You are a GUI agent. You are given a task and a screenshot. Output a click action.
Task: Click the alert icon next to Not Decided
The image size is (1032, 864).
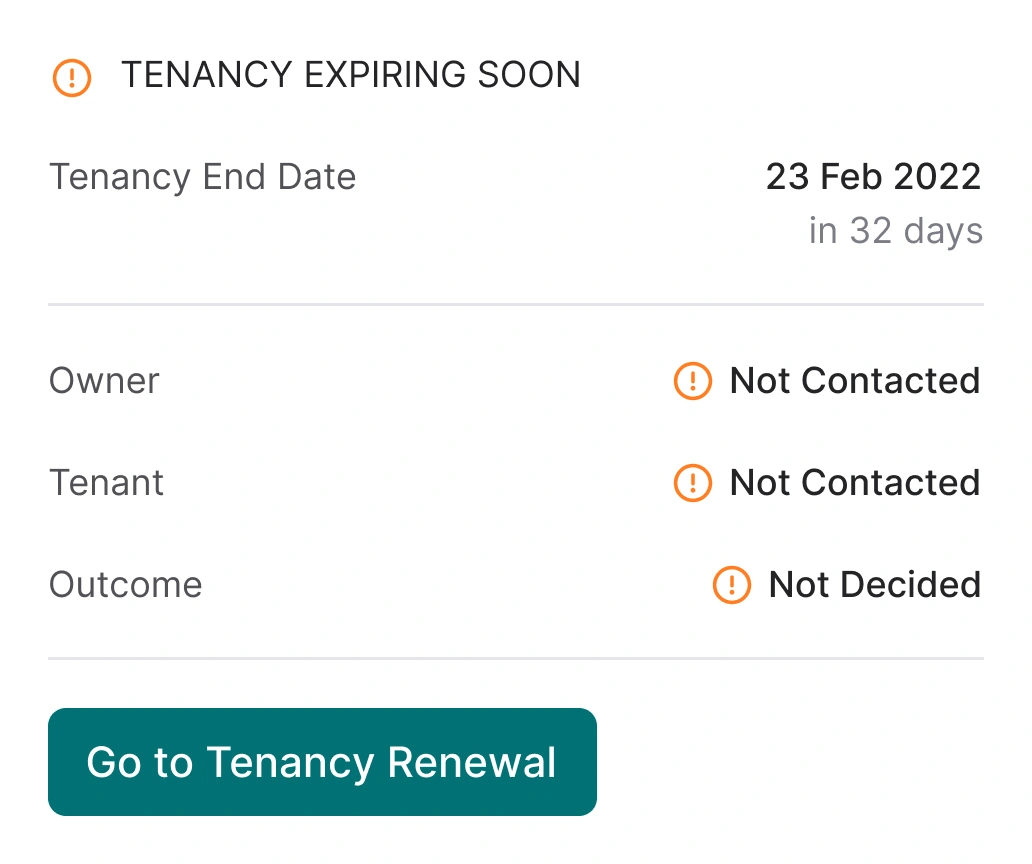(731, 585)
